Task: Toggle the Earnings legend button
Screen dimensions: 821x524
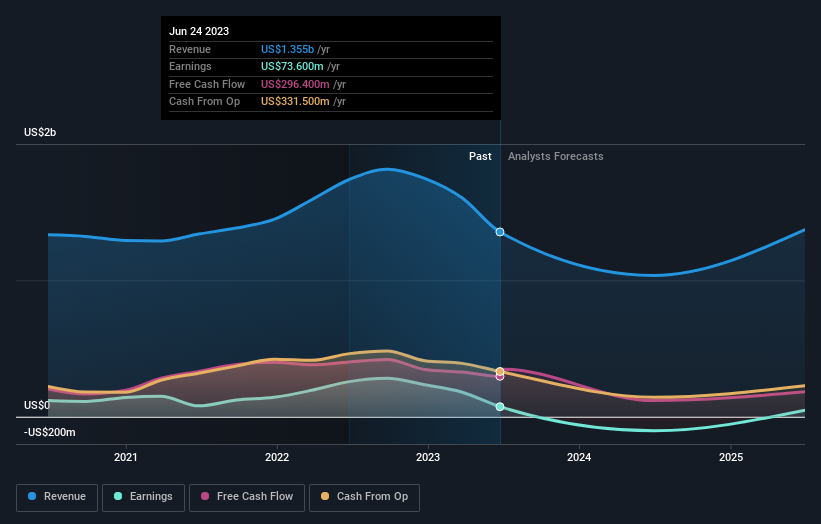Action: click(x=143, y=497)
